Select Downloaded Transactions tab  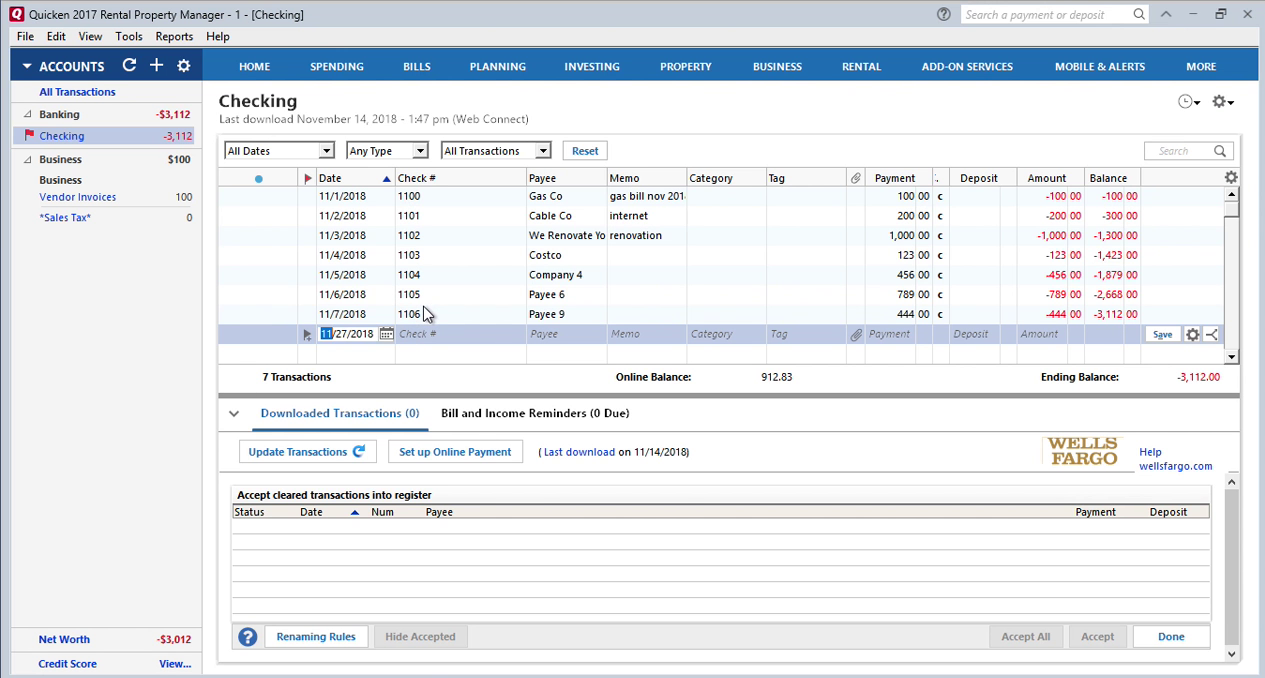click(x=340, y=413)
